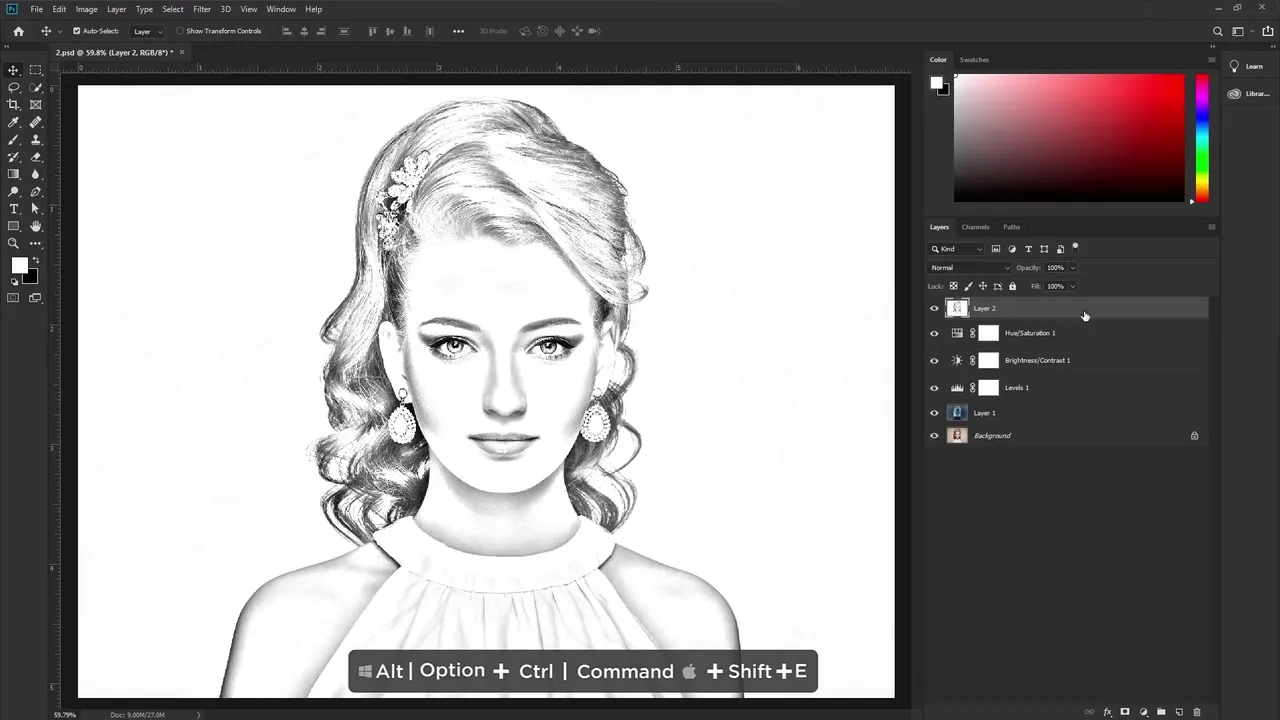Enable Show Transform Controls checkbox
This screenshot has width=1280, height=720.
(180, 31)
